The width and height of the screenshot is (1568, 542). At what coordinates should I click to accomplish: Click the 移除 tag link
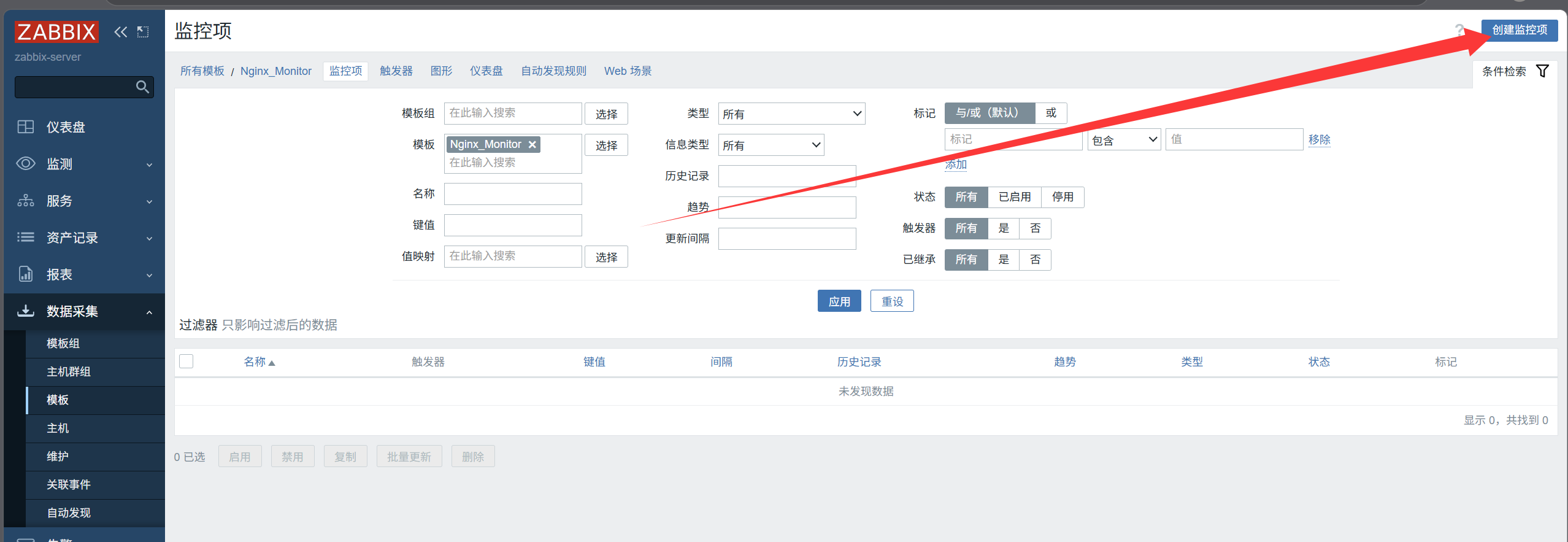click(1320, 140)
